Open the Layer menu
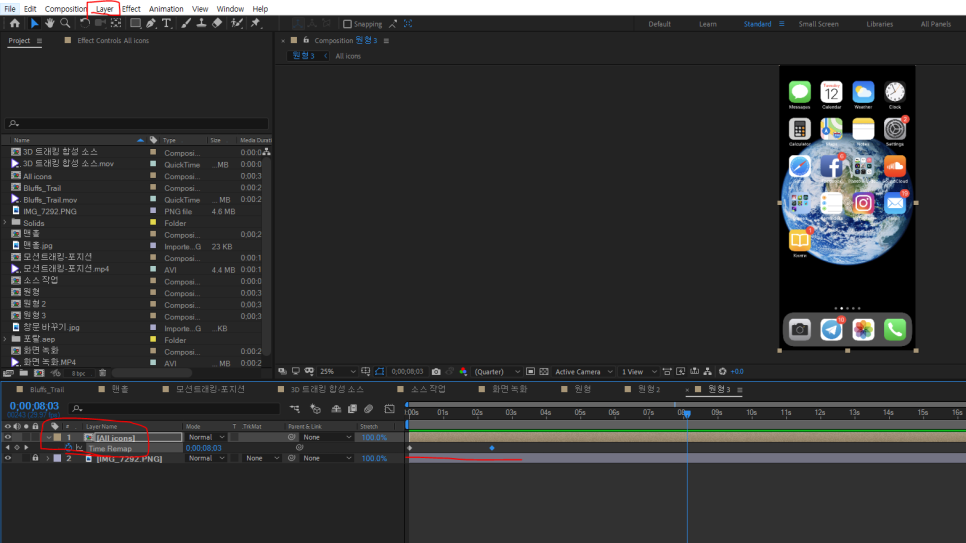The width and height of the screenshot is (966, 543). (104, 9)
